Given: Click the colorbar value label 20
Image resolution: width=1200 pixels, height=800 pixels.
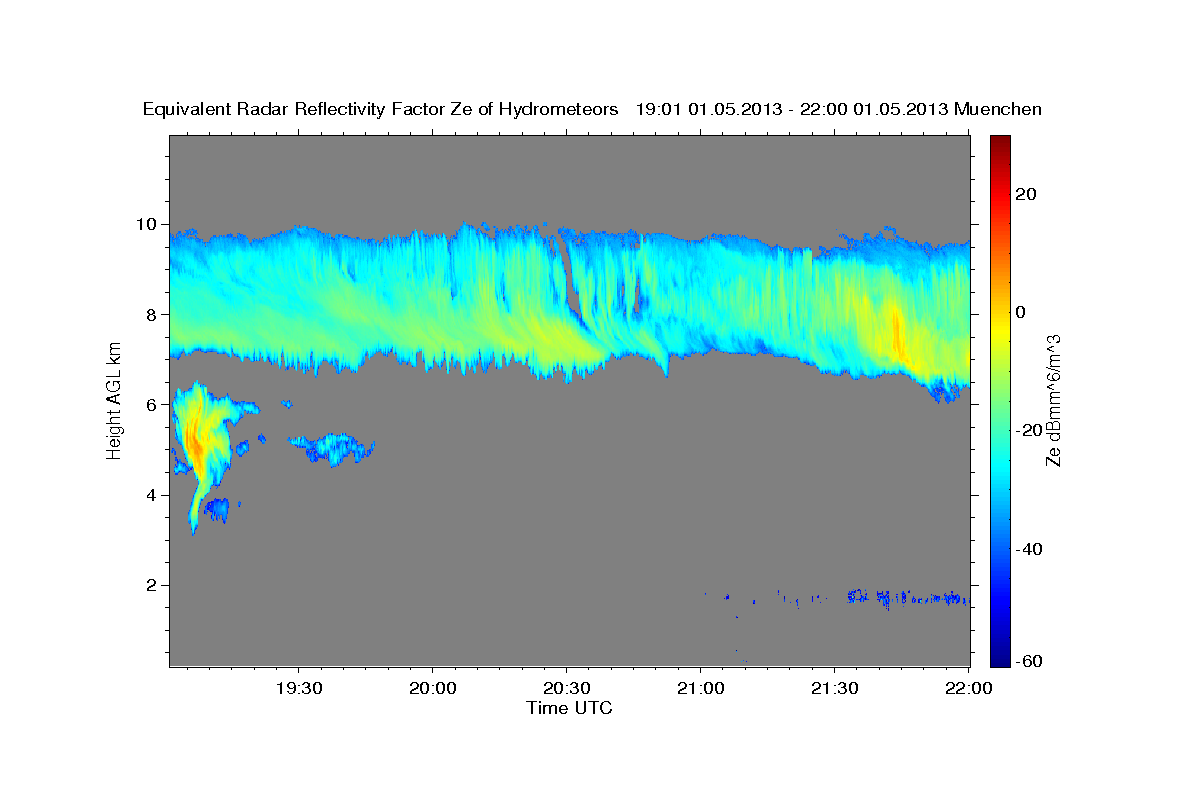Looking at the screenshot, I should pyautogui.click(x=1024, y=194).
